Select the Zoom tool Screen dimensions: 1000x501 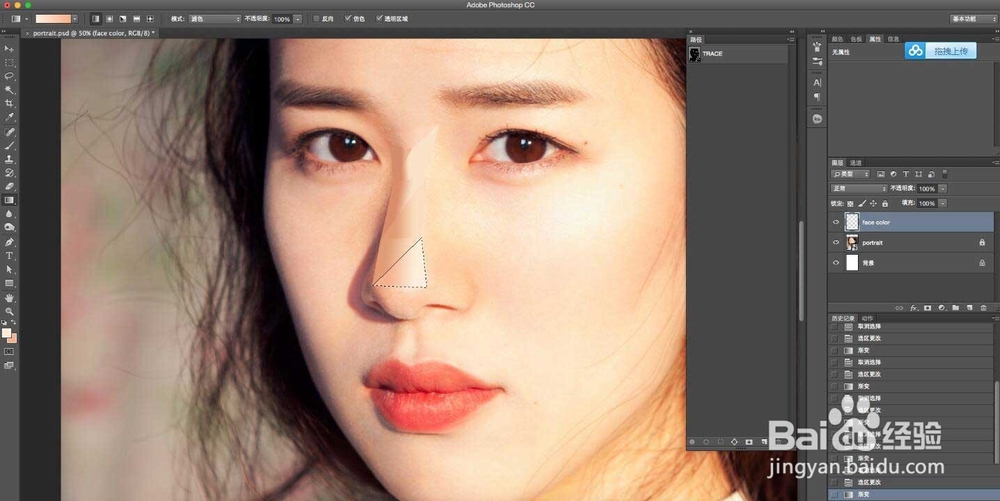click(9, 312)
